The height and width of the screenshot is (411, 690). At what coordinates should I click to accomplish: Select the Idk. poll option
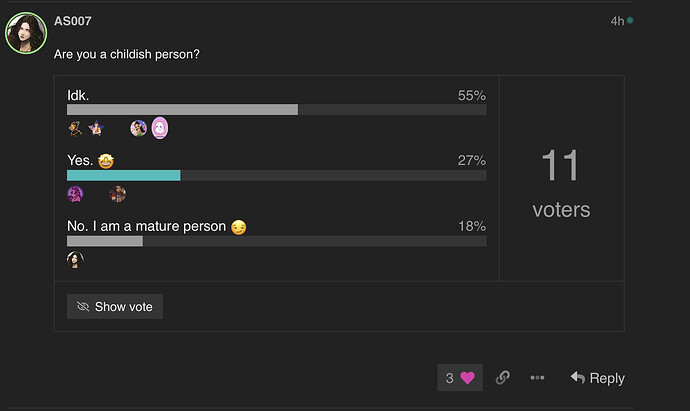[78, 95]
